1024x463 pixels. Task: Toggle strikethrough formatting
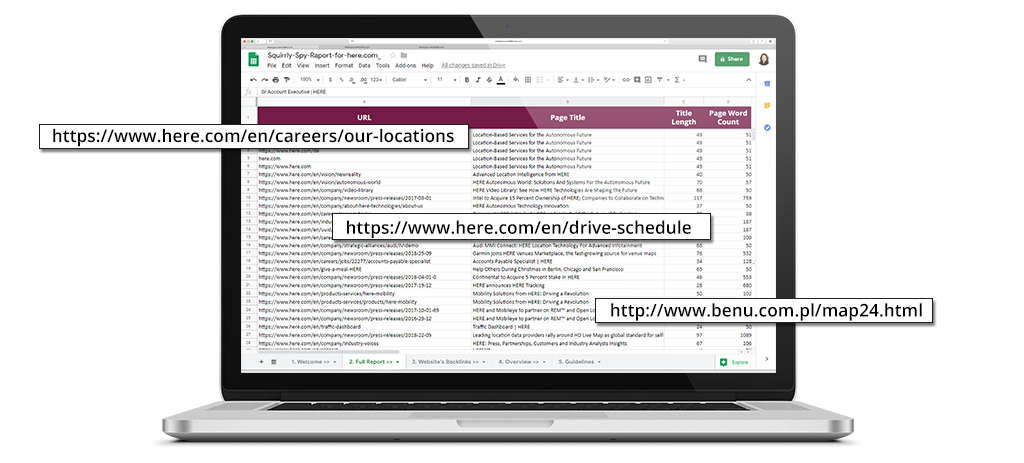[489, 80]
